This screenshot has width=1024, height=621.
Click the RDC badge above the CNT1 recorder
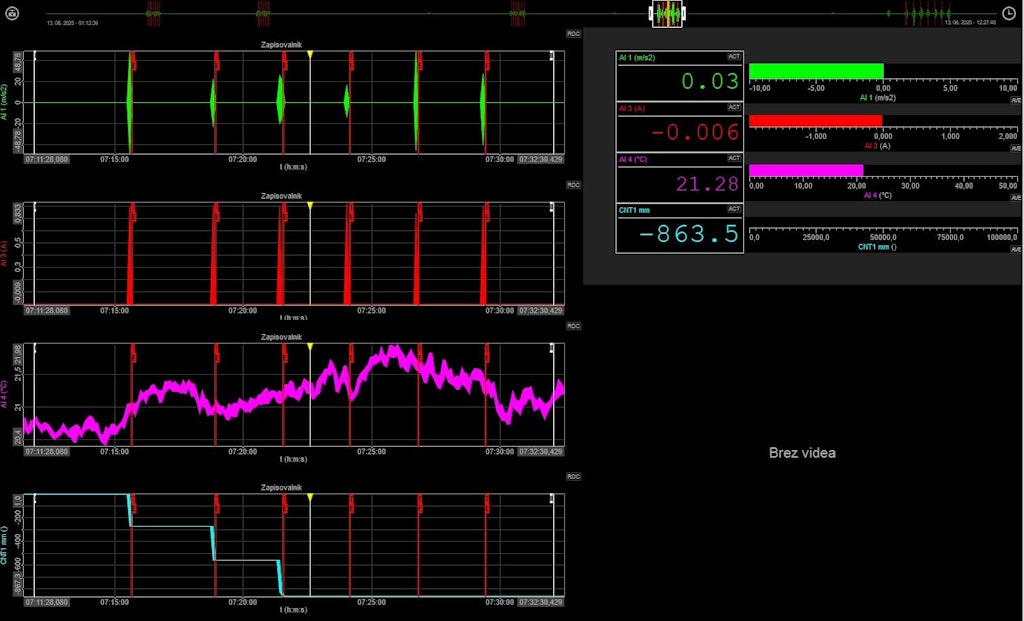pyautogui.click(x=573, y=477)
